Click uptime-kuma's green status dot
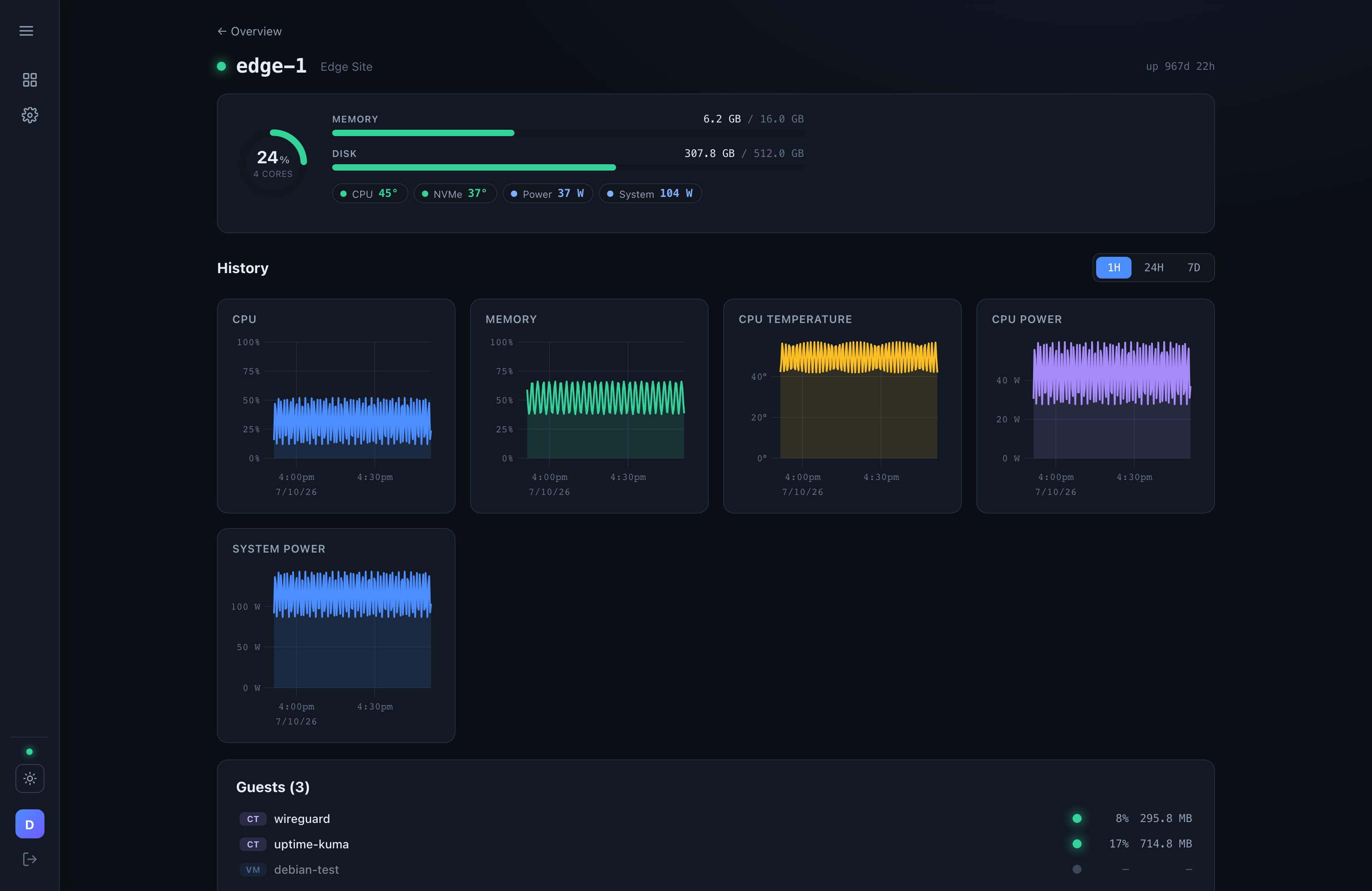 (x=1077, y=844)
